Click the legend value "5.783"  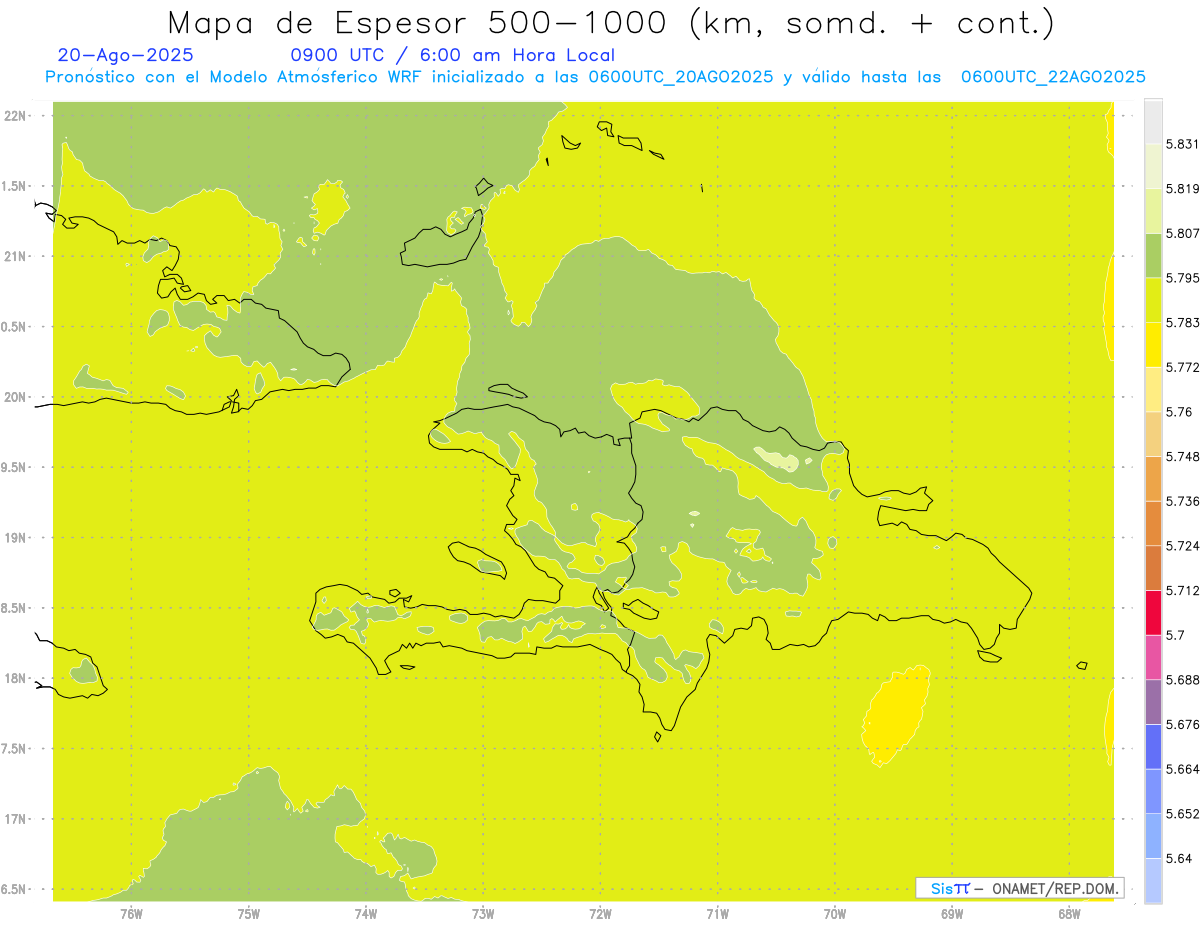(x=1182, y=322)
